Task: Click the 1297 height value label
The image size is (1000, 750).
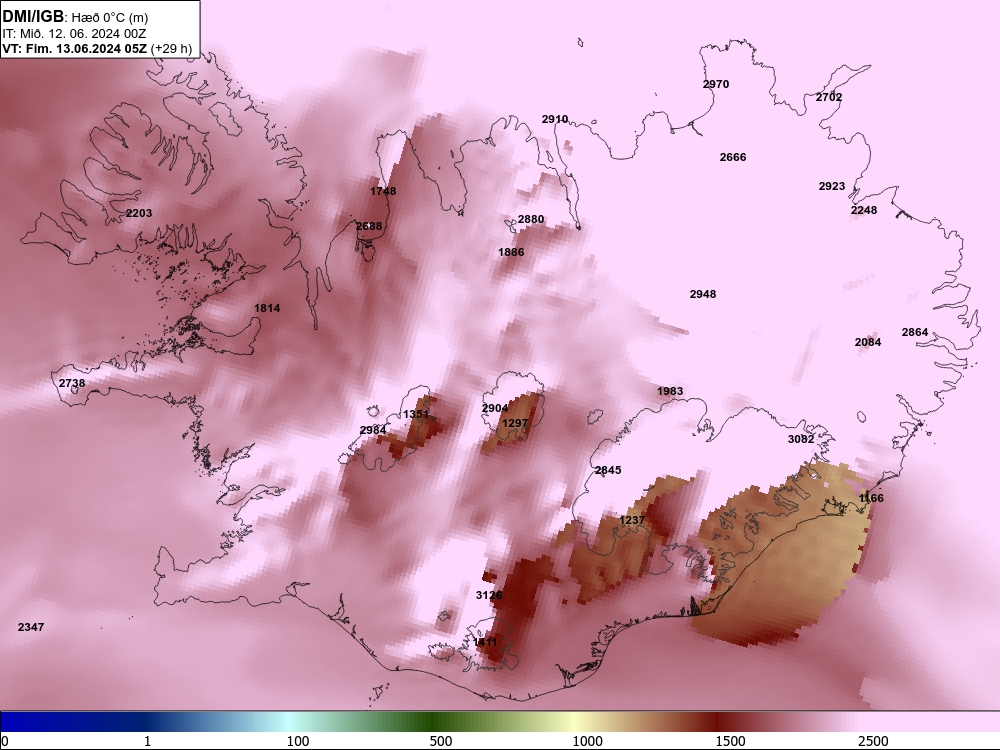Action: coord(515,423)
